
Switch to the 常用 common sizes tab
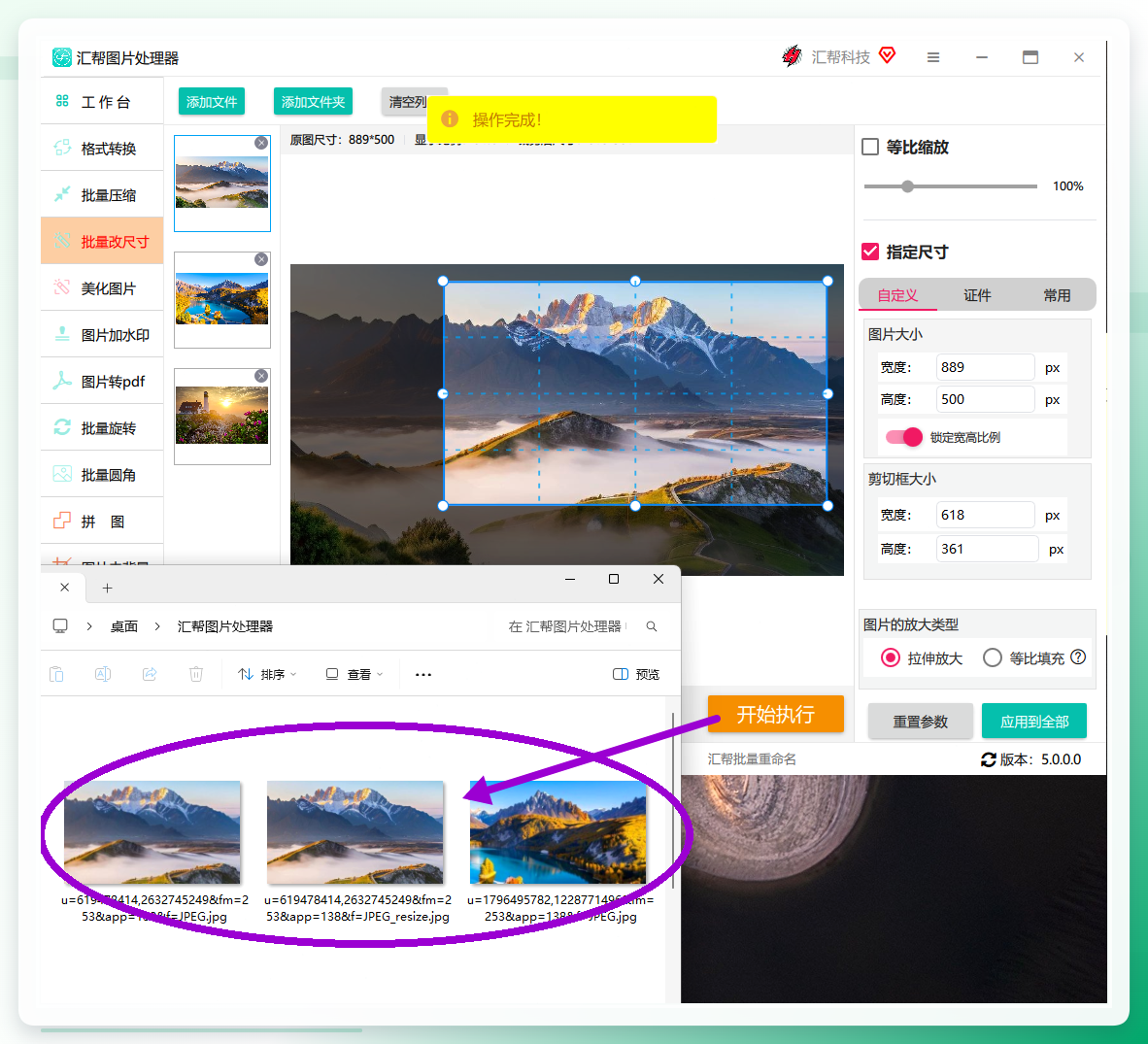coord(1057,295)
